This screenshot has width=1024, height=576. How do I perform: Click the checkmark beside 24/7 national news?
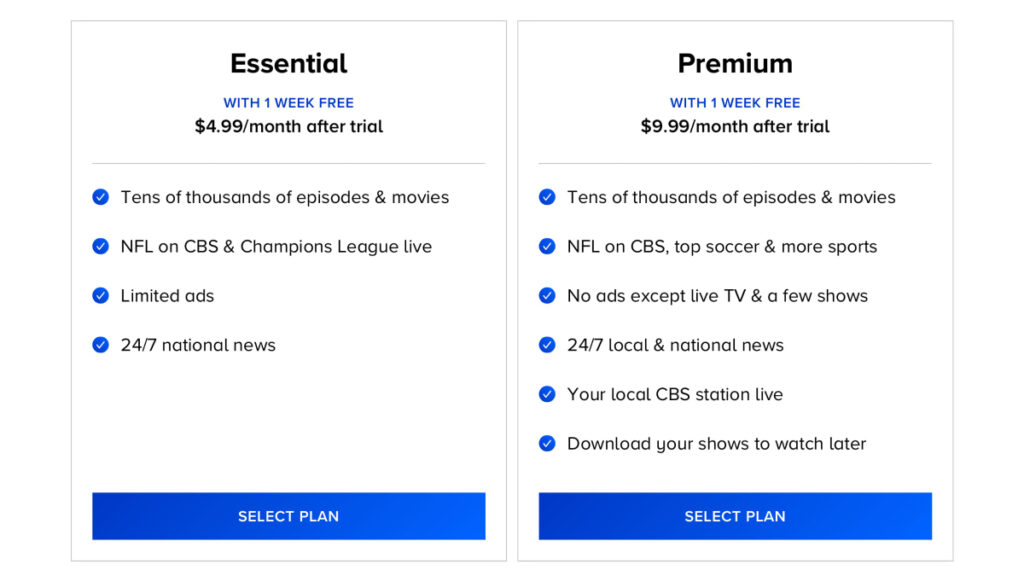pos(100,345)
